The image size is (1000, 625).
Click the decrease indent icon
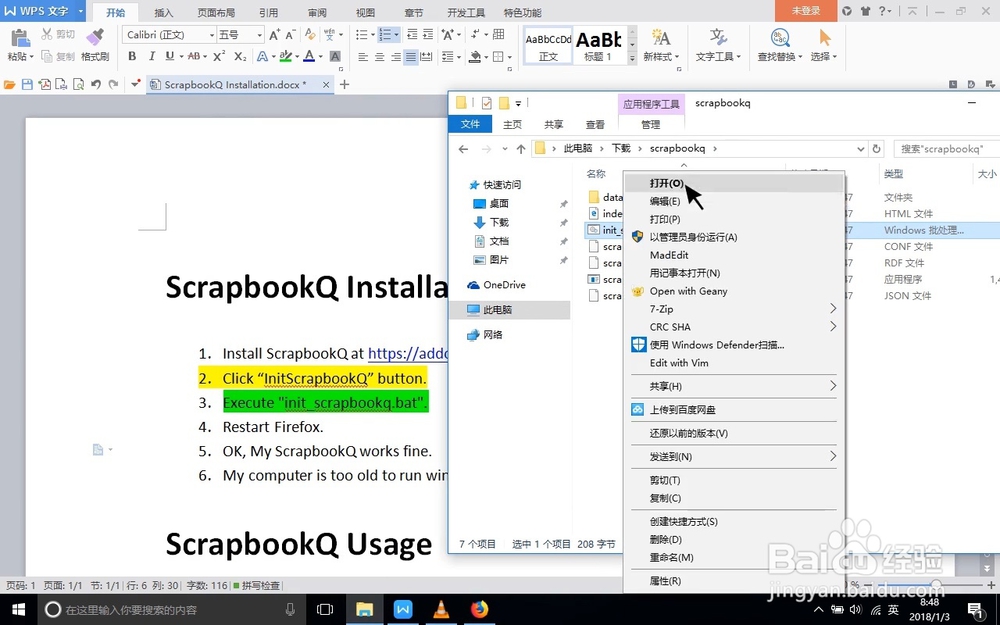tap(412, 34)
